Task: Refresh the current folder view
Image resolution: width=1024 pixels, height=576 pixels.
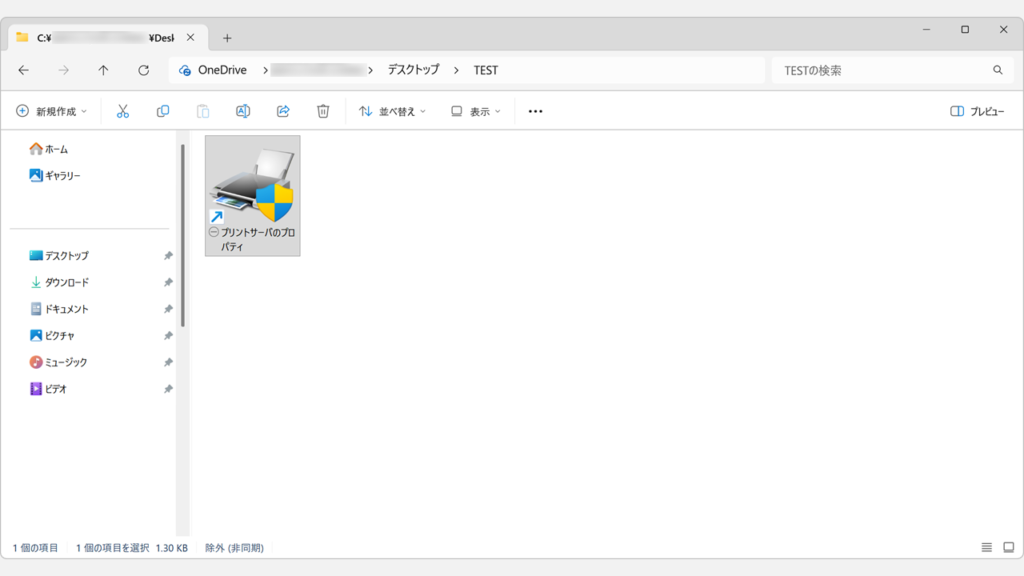Action: click(x=144, y=70)
